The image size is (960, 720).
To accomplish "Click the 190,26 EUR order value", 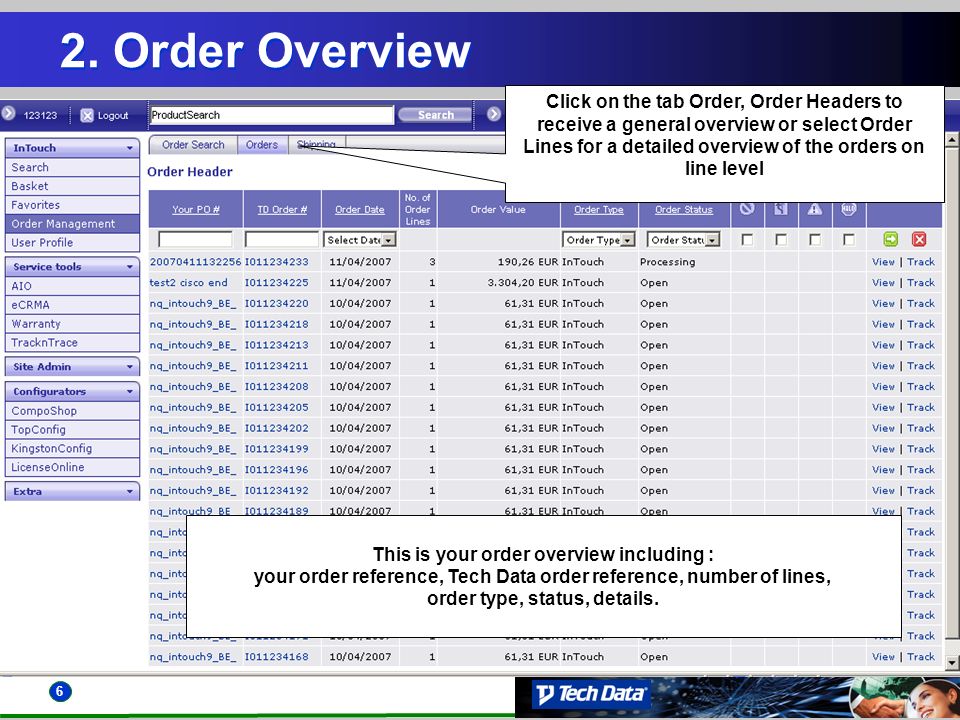I will point(528,262).
